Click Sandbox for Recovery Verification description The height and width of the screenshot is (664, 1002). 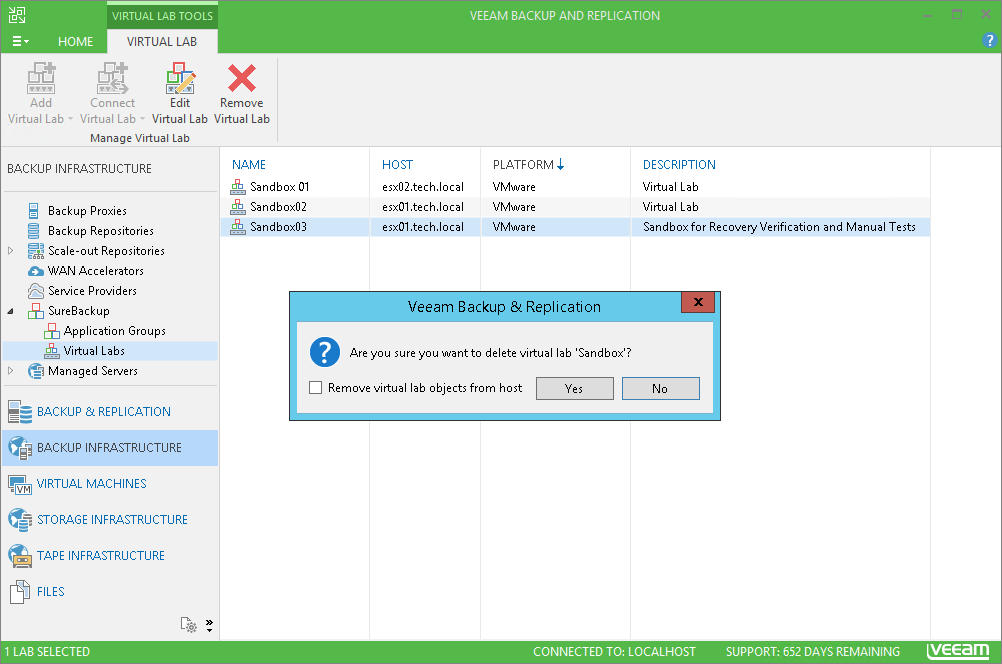pos(779,227)
